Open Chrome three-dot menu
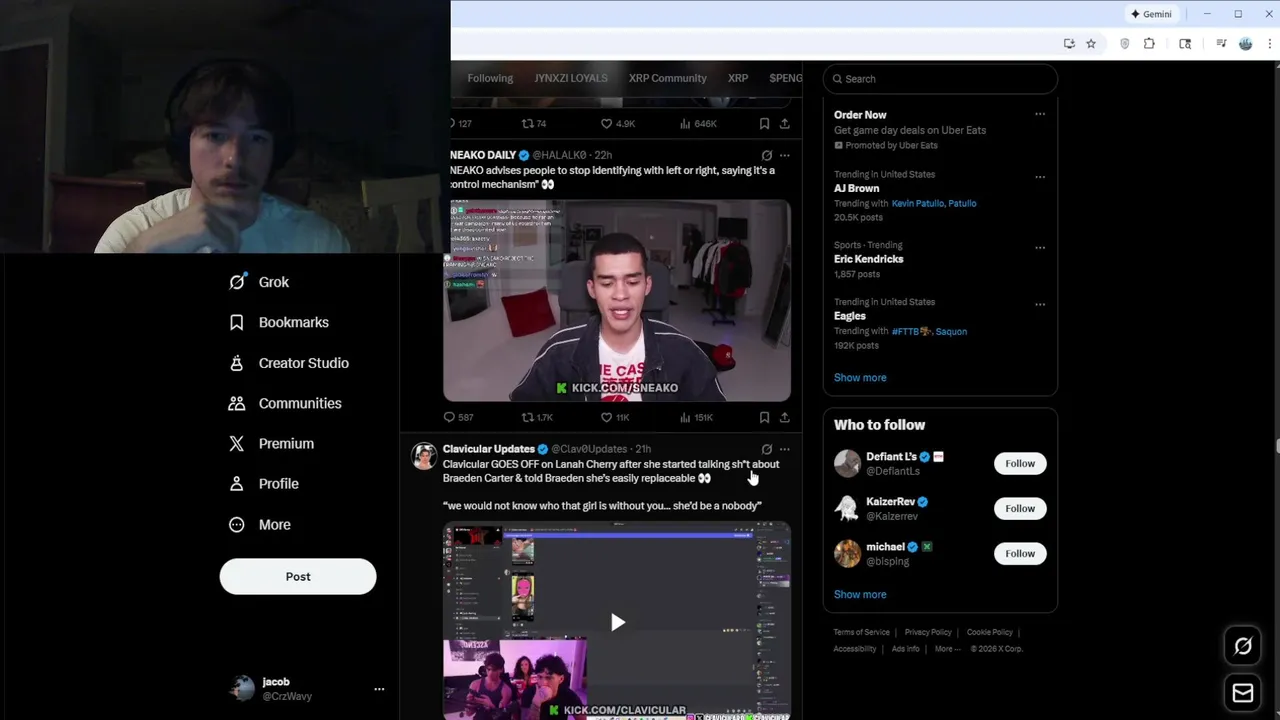Viewport: 1280px width, 720px height. tap(1270, 43)
